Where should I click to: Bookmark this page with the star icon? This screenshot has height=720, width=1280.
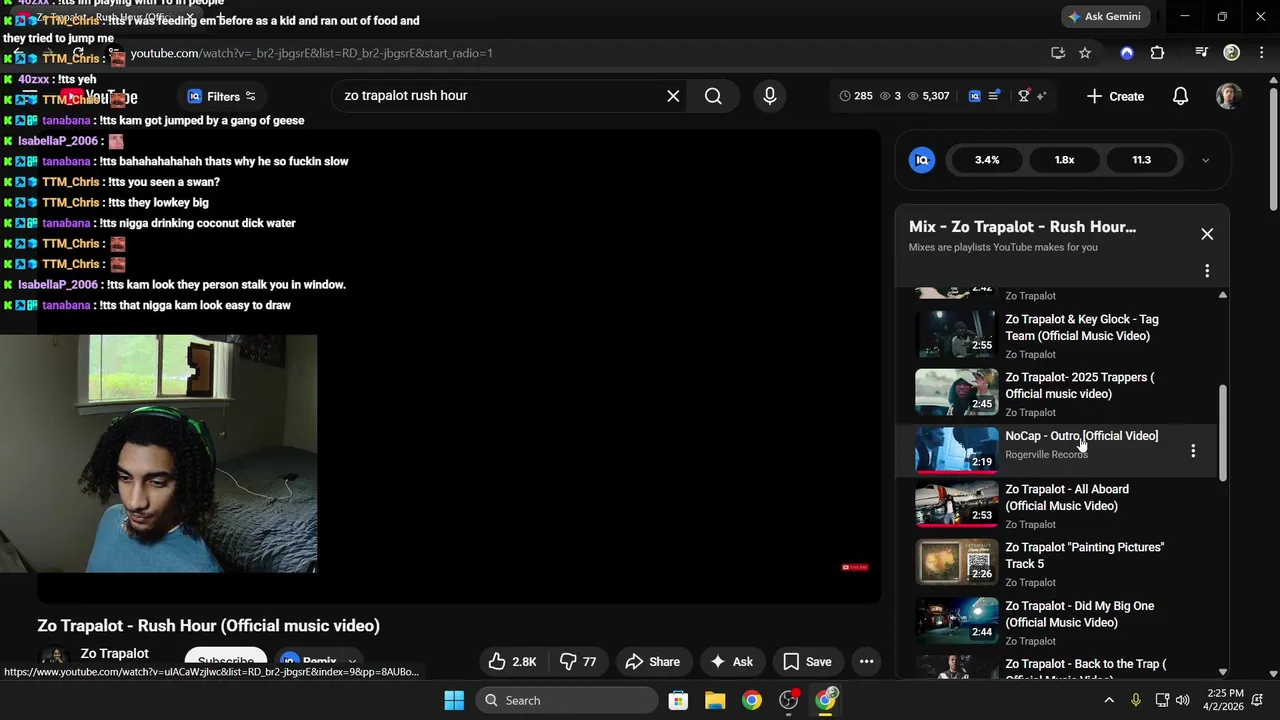(1085, 53)
